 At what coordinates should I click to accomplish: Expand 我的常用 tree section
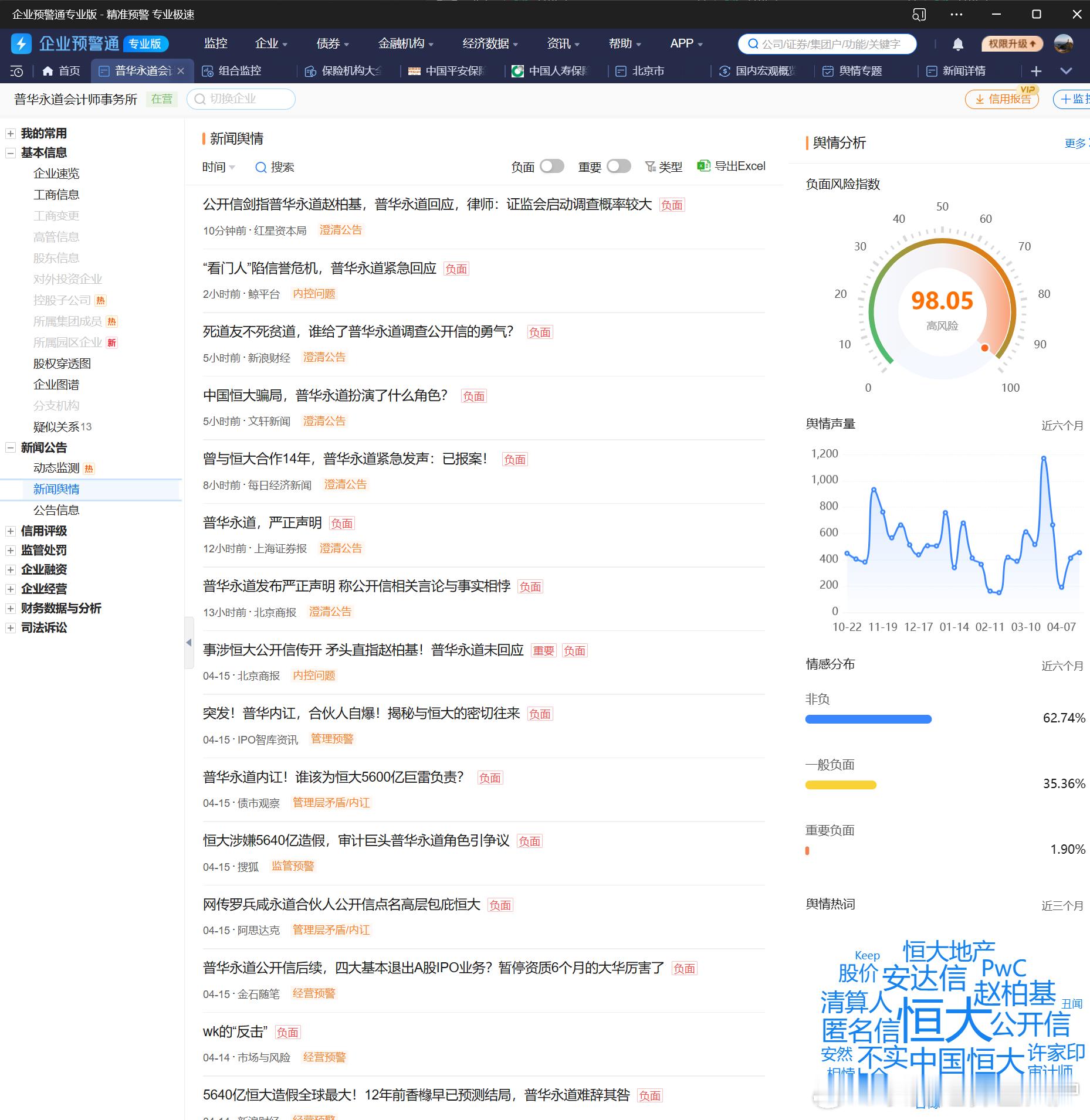pos(10,134)
